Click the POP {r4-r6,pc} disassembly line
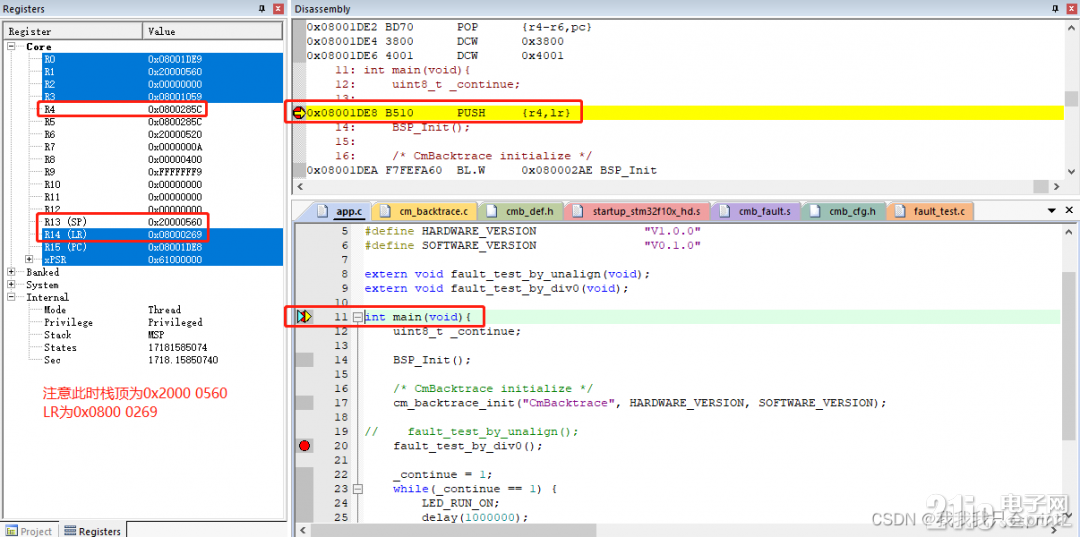The height and width of the screenshot is (537, 1080). (449, 27)
